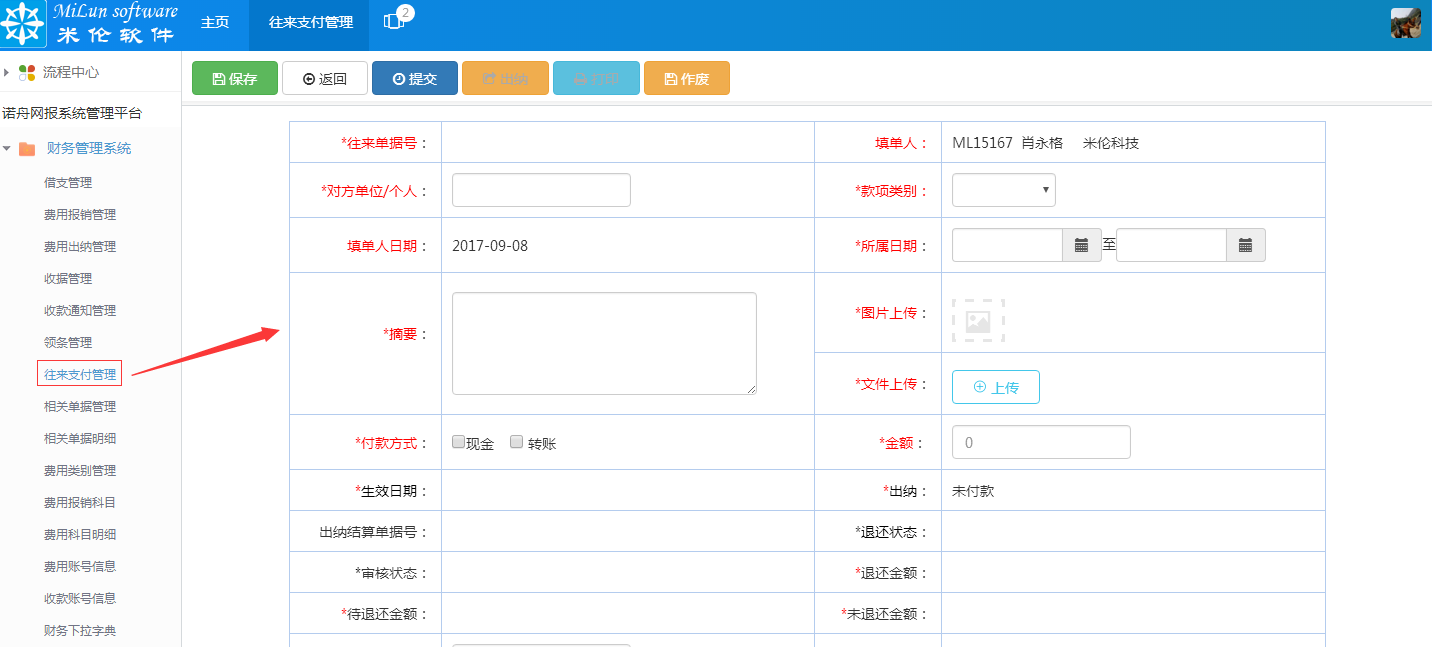Click the 上传 file upload button
The width and height of the screenshot is (1432, 647).
click(x=995, y=386)
